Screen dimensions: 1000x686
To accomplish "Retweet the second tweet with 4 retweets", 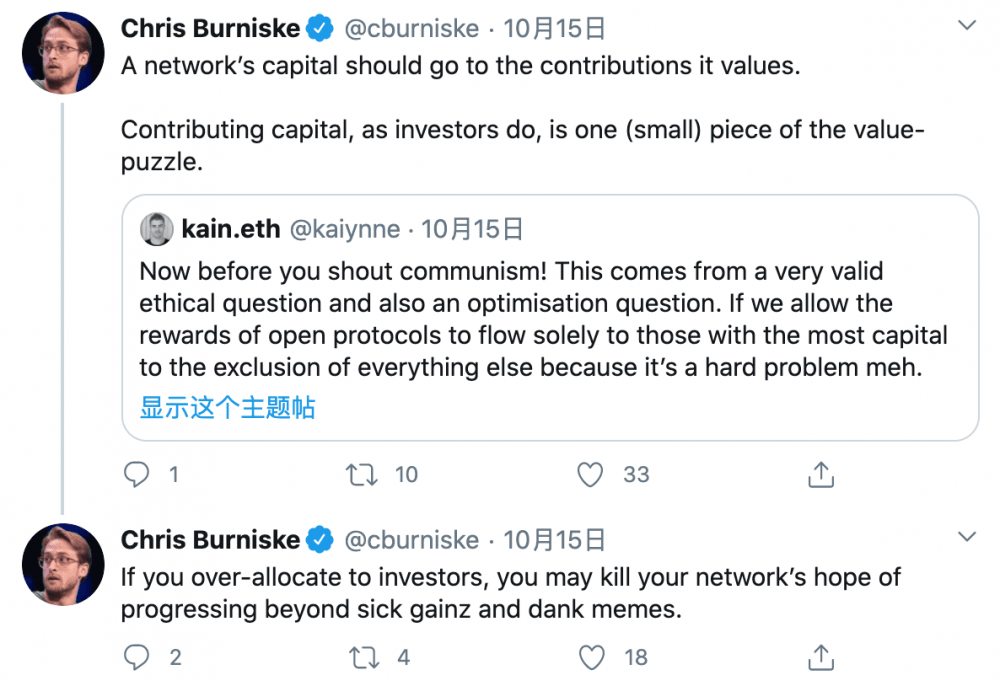I will point(361,657).
